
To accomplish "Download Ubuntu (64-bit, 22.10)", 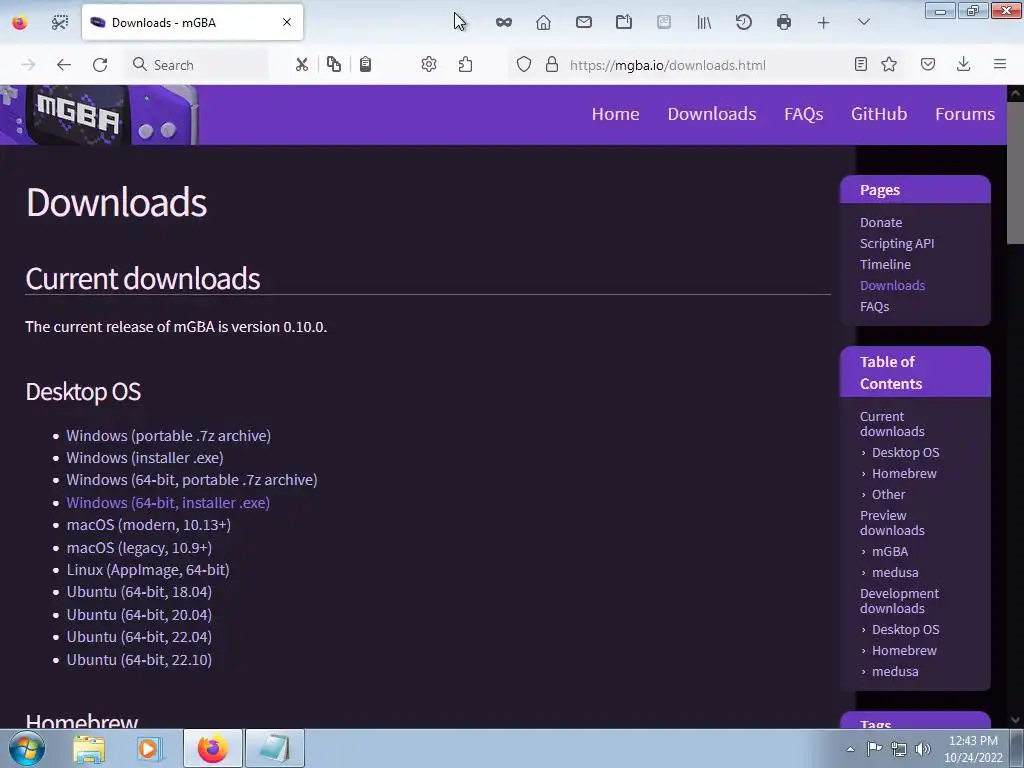I will click(x=139, y=660).
